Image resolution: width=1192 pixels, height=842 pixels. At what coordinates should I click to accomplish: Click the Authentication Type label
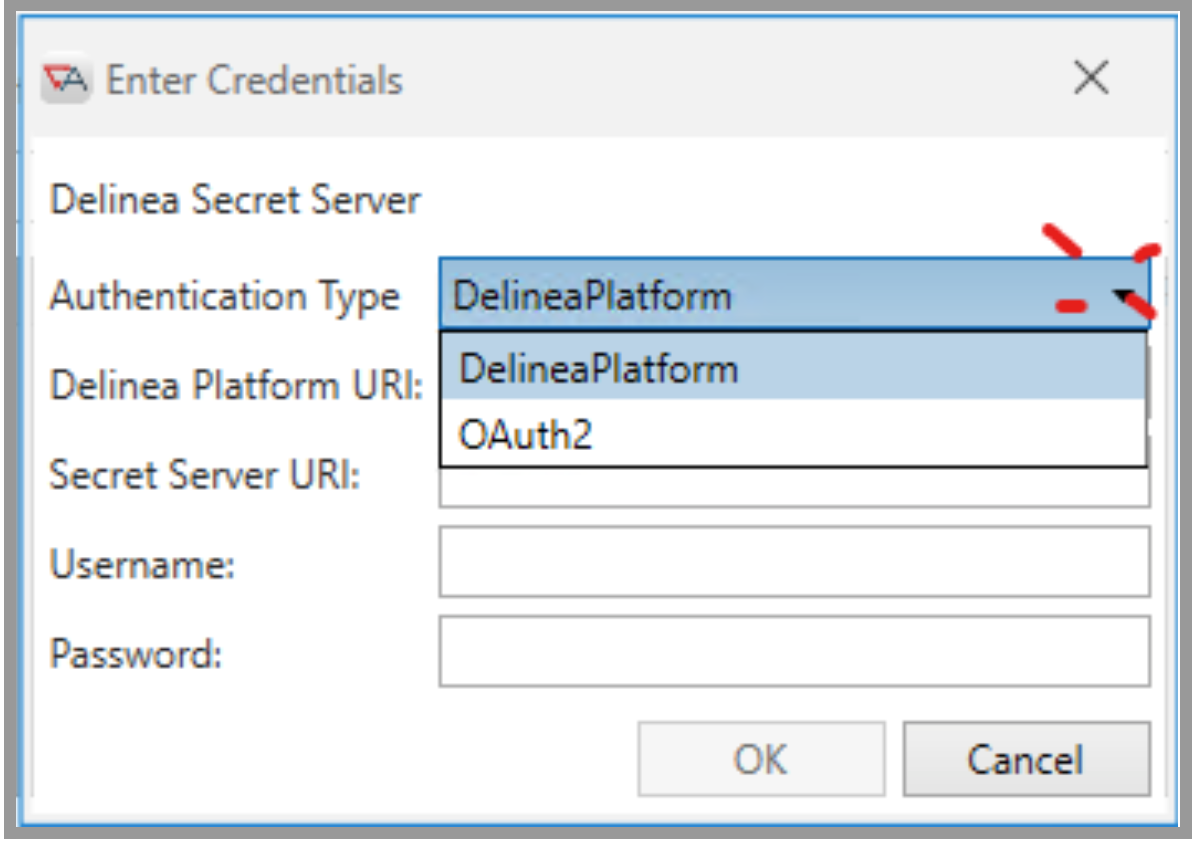(225, 297)
